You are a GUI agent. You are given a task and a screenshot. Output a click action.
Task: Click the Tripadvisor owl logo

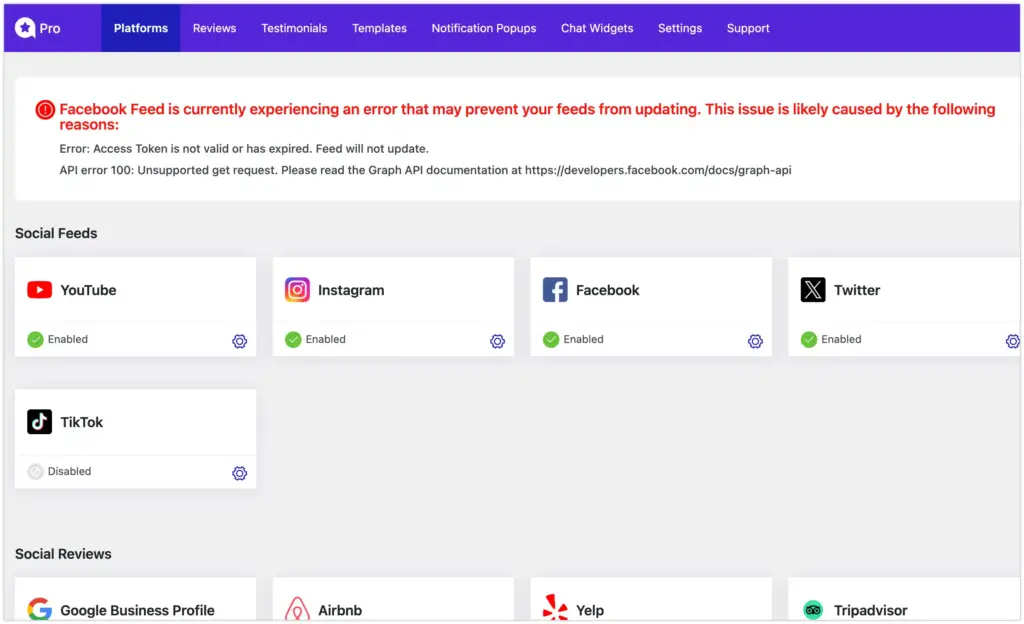click(x=813, y=610)
